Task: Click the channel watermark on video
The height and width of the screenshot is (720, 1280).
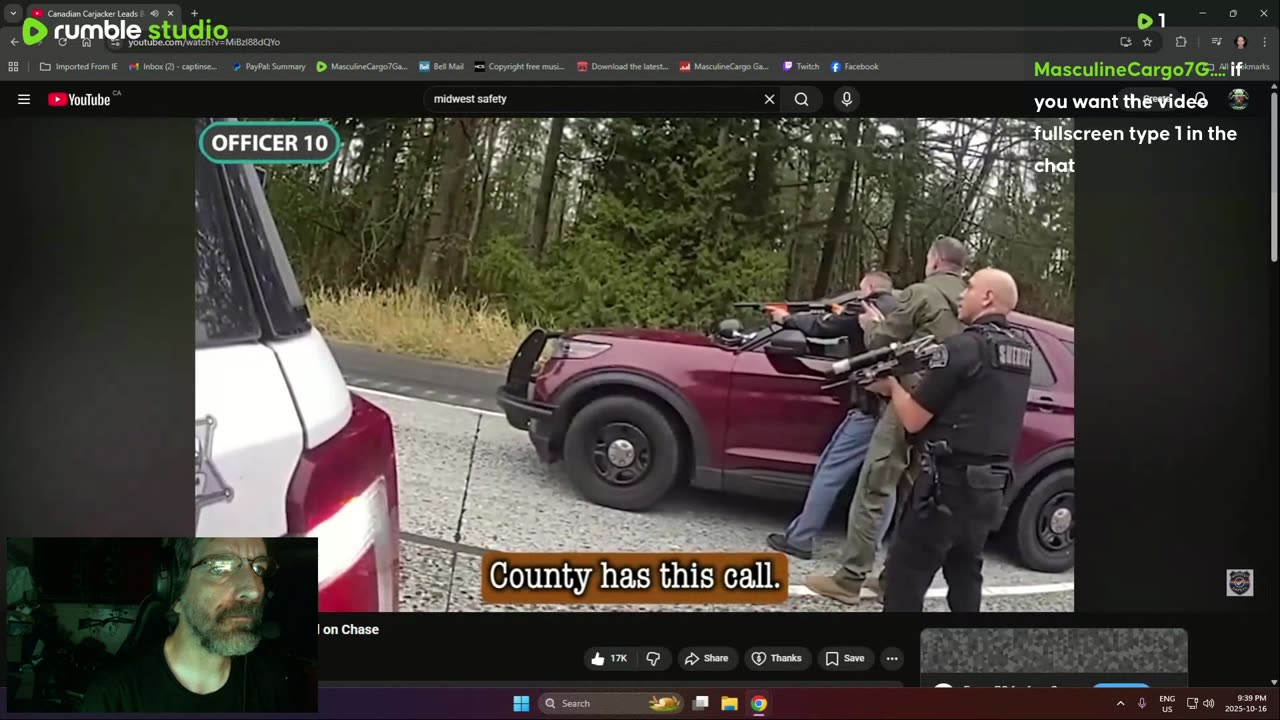Action: pos(1239,583)
